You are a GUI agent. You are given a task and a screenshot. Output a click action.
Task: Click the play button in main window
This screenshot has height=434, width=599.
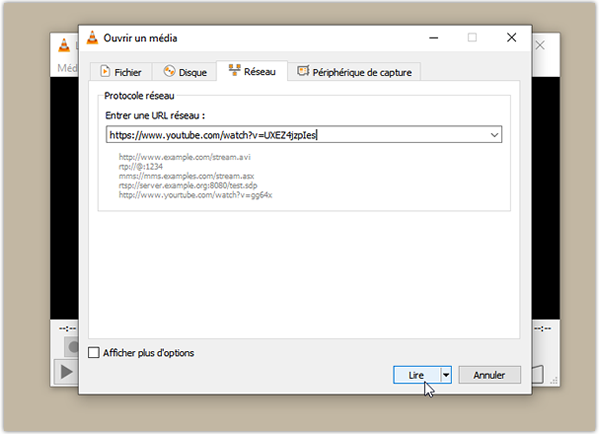tap(66, 372)
